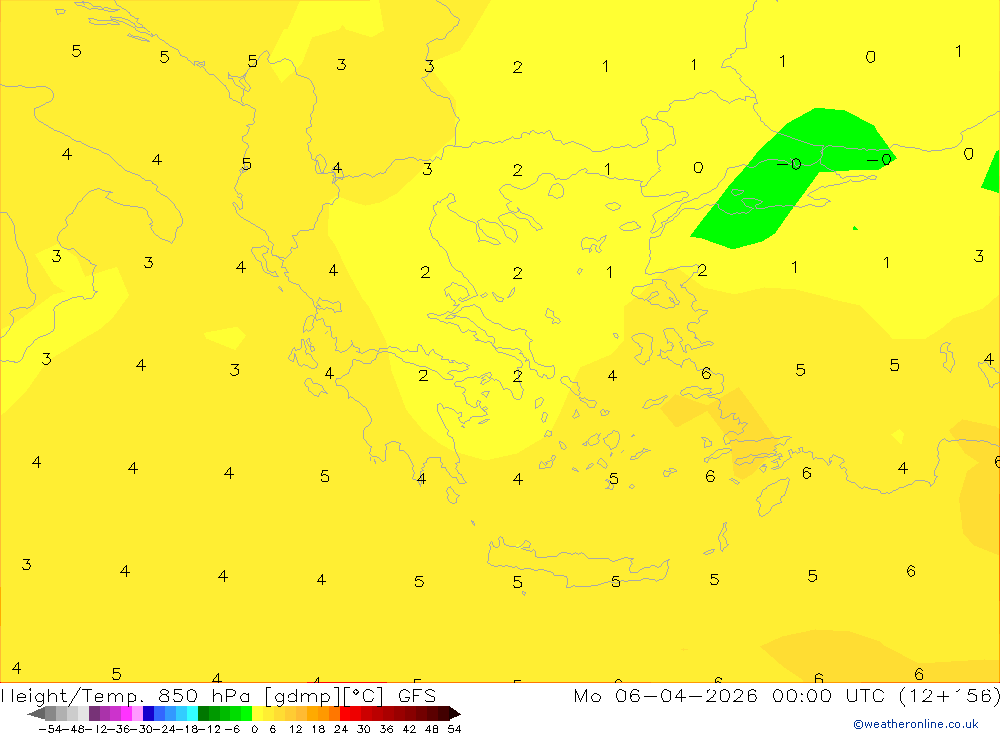Click the '54' legend label at scale end
Viewport: 1000px width, 733px height.
454,729
